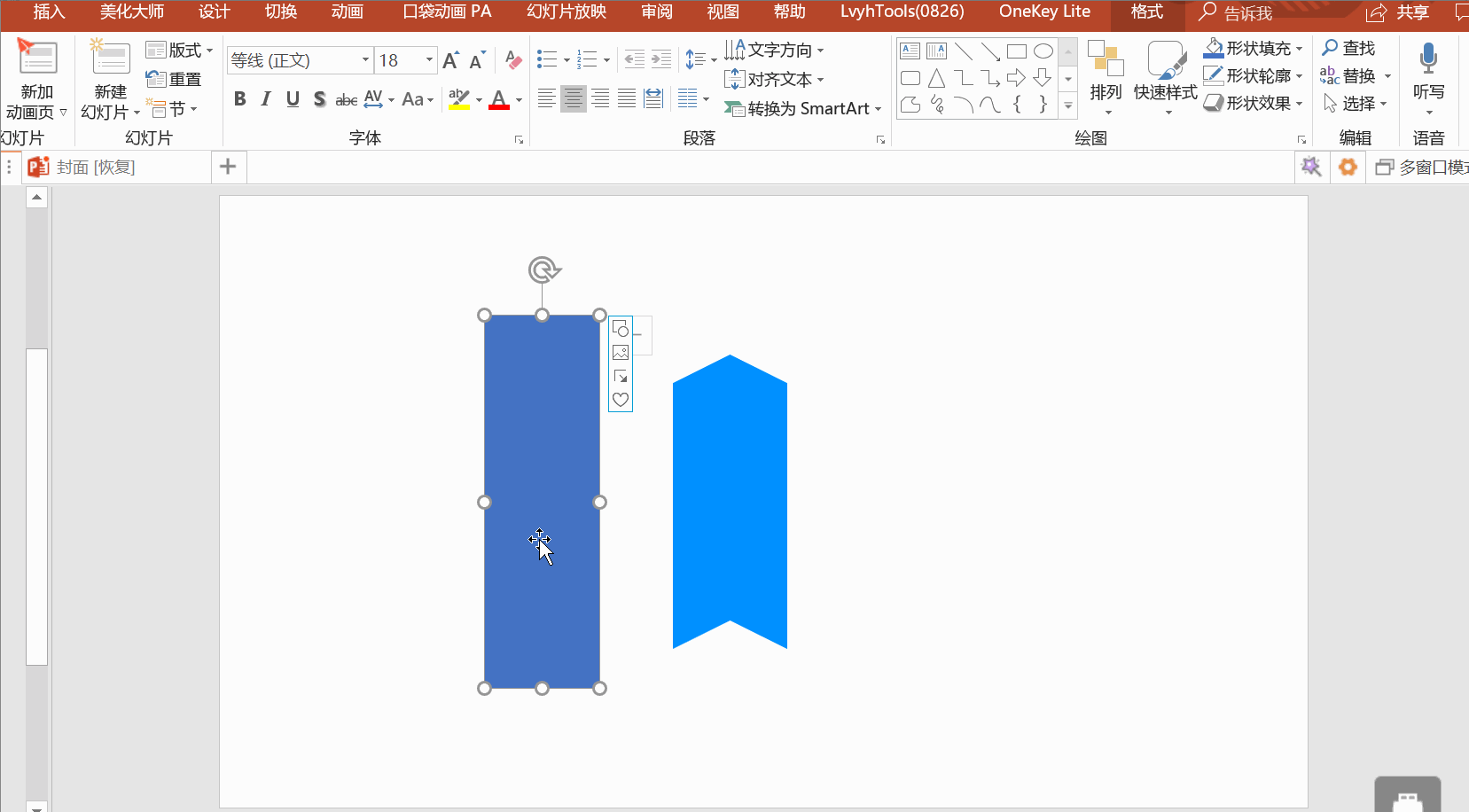
Task: Switch to the 动画 animation tab
Action: [x=348, y=12]
